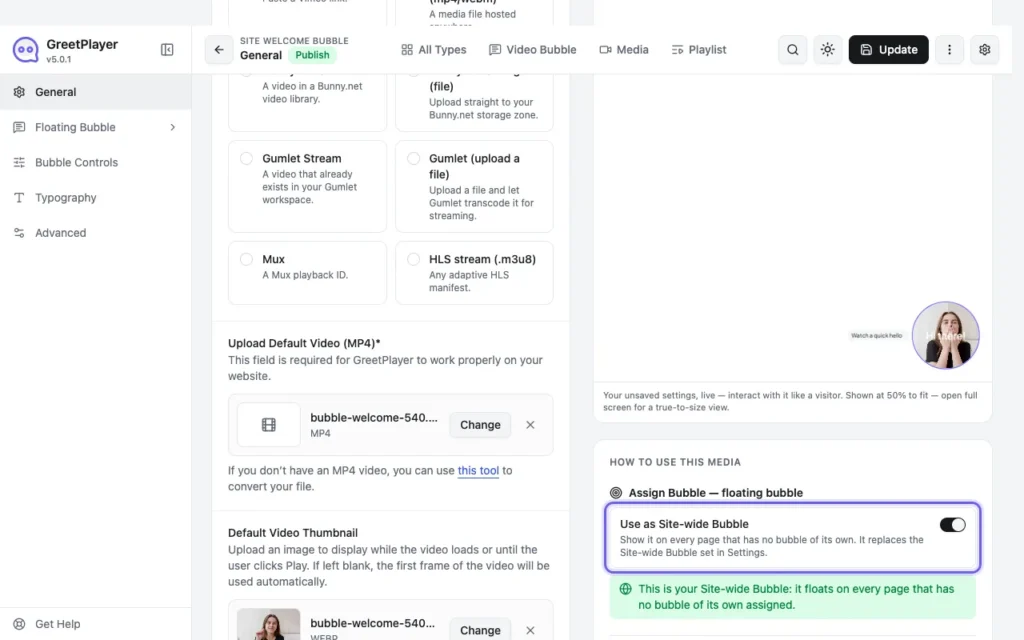Click the floating bubble video preview
This screenshot has height=640, width=1024.
pos(945,335)
